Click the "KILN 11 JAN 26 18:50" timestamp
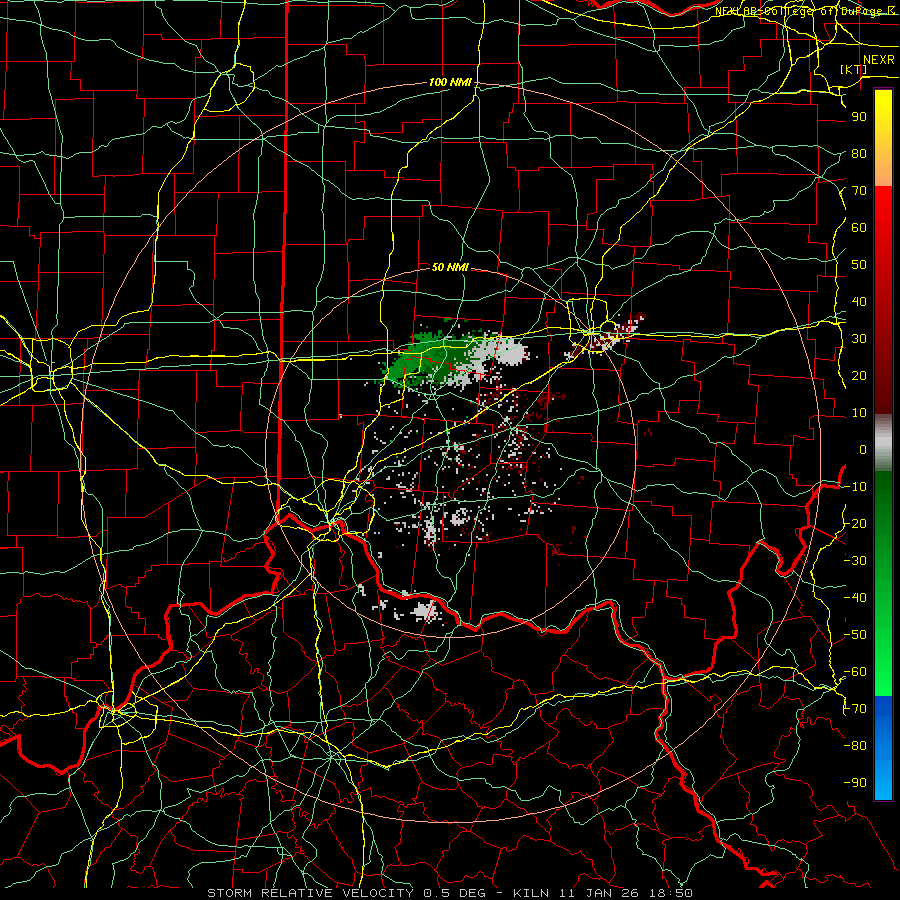The image size is (900, 900). point(603,893)
